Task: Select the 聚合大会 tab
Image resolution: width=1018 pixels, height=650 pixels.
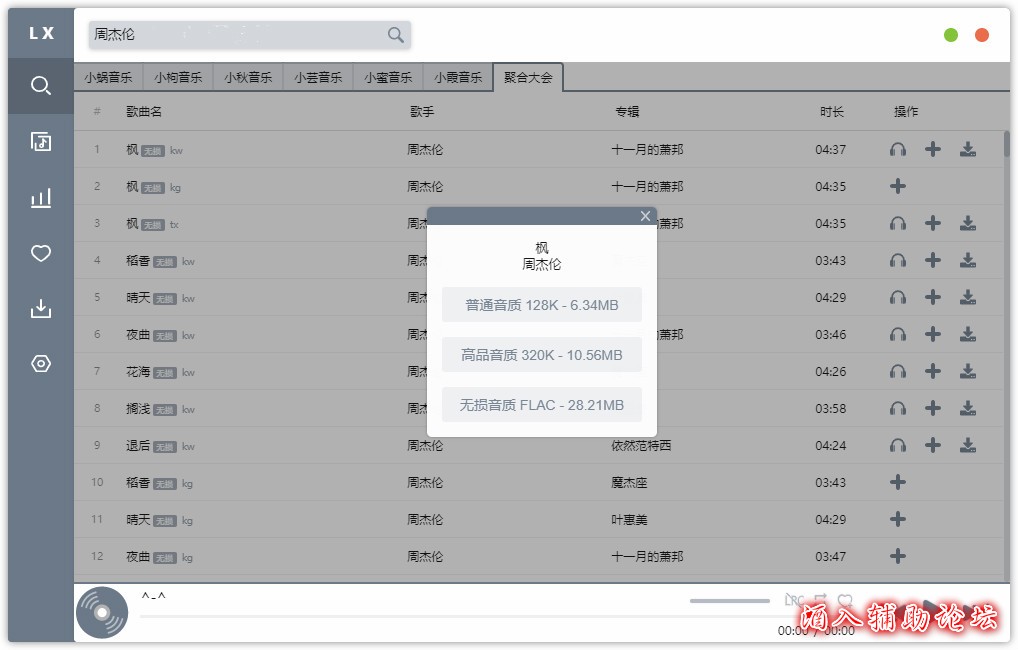Action: [x=528, y=77]
